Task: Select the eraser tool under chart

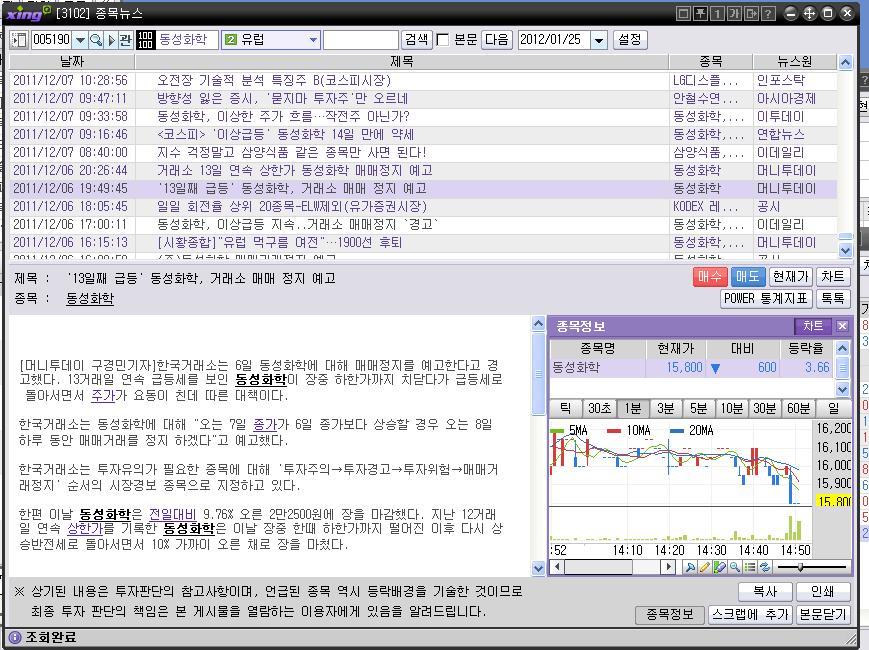Action: (720, 567)
